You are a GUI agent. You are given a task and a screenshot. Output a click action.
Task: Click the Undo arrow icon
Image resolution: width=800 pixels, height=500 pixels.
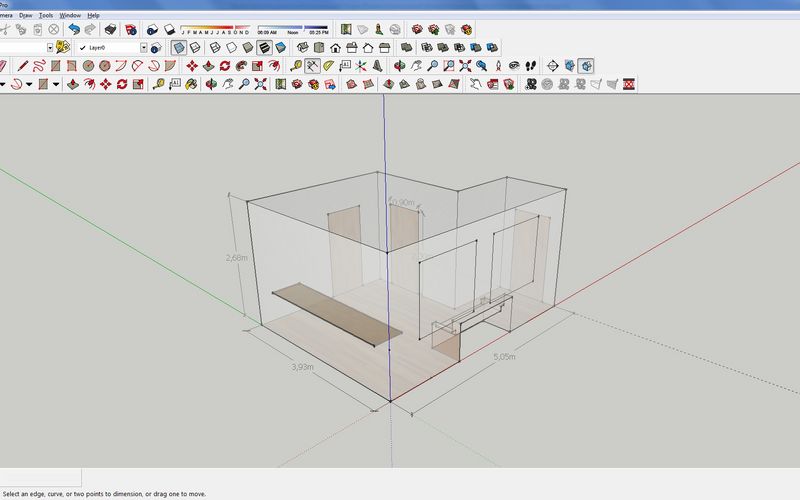(x=74, y=30)
